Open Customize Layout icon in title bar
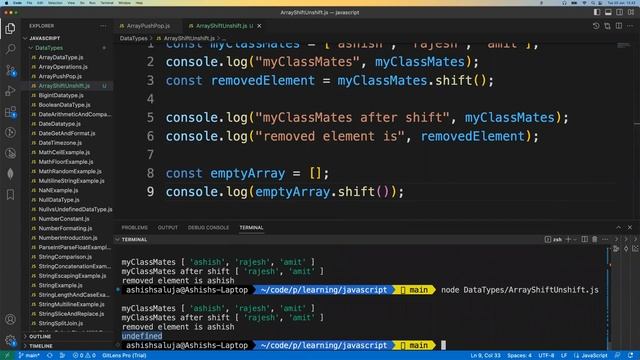 tap(631, 12)
